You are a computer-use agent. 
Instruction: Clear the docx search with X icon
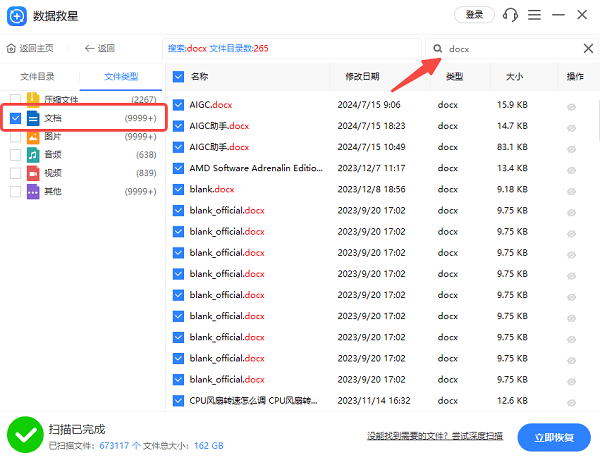(587, 48)
